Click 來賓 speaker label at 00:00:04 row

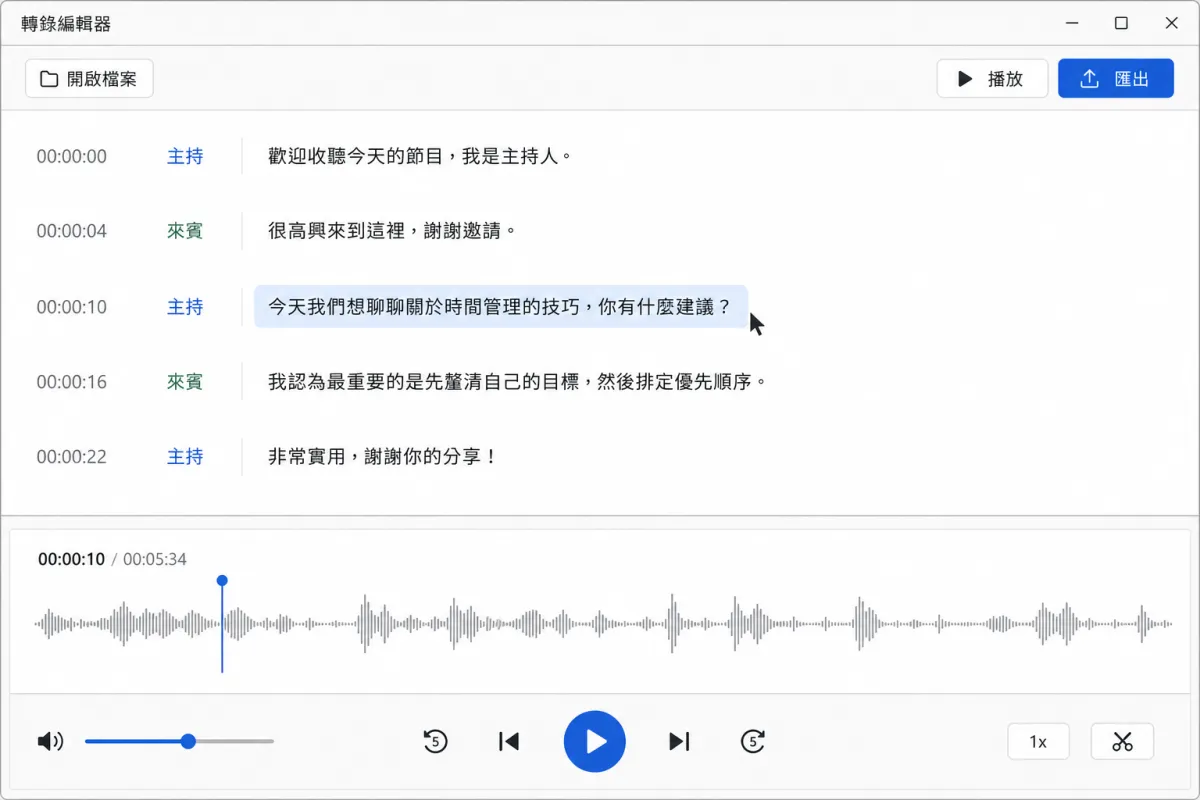point(185,231)
